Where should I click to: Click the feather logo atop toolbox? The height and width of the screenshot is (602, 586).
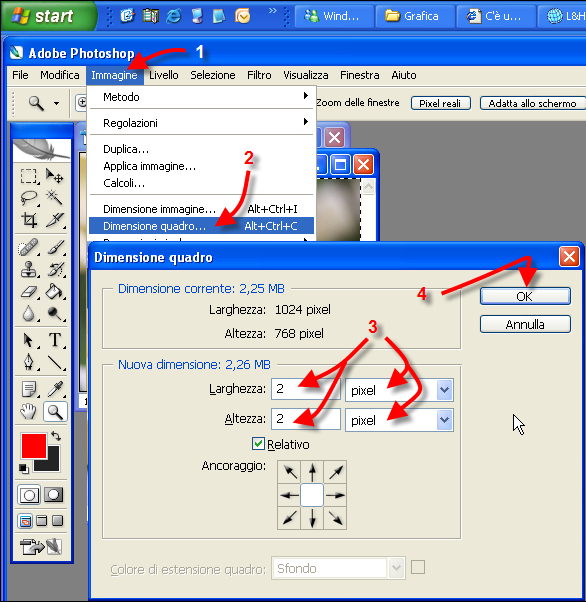41,150
